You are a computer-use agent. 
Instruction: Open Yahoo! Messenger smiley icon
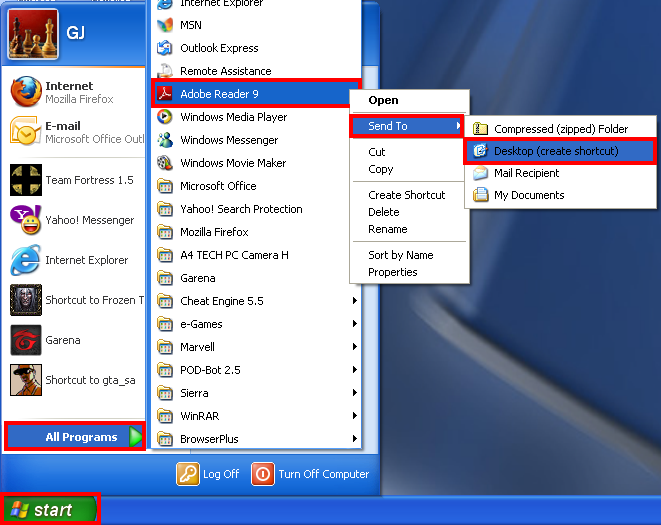tap(26, 220)
